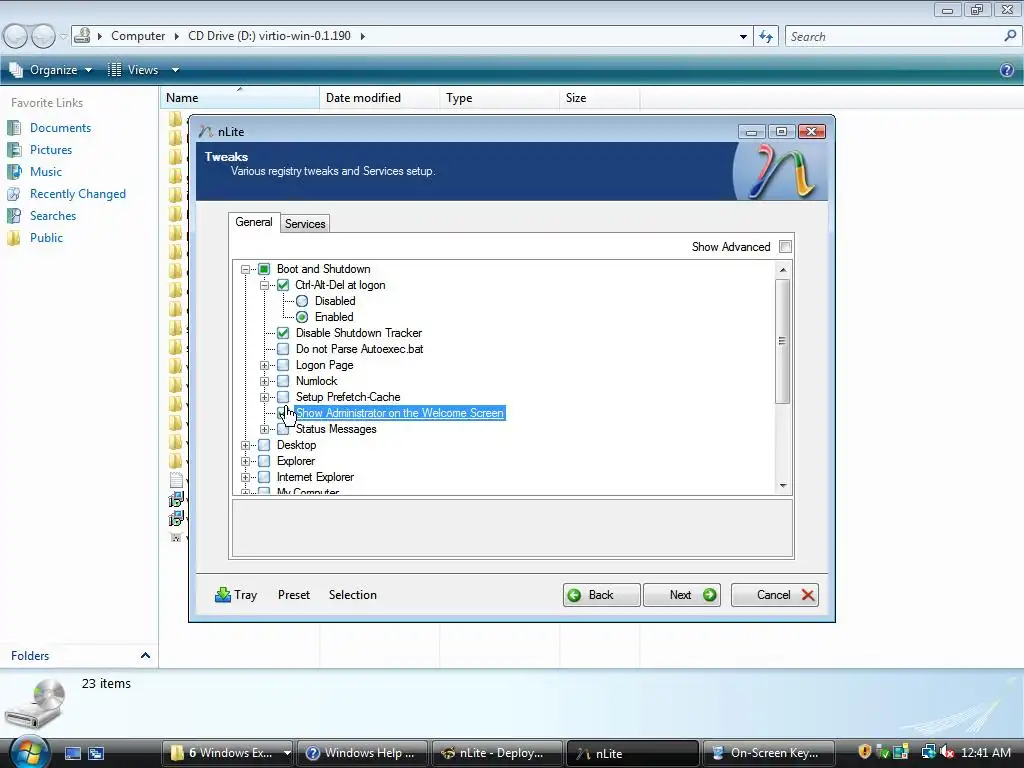Proceed with the Next button
Screen dimensions: 1024x768
[682, 595]
